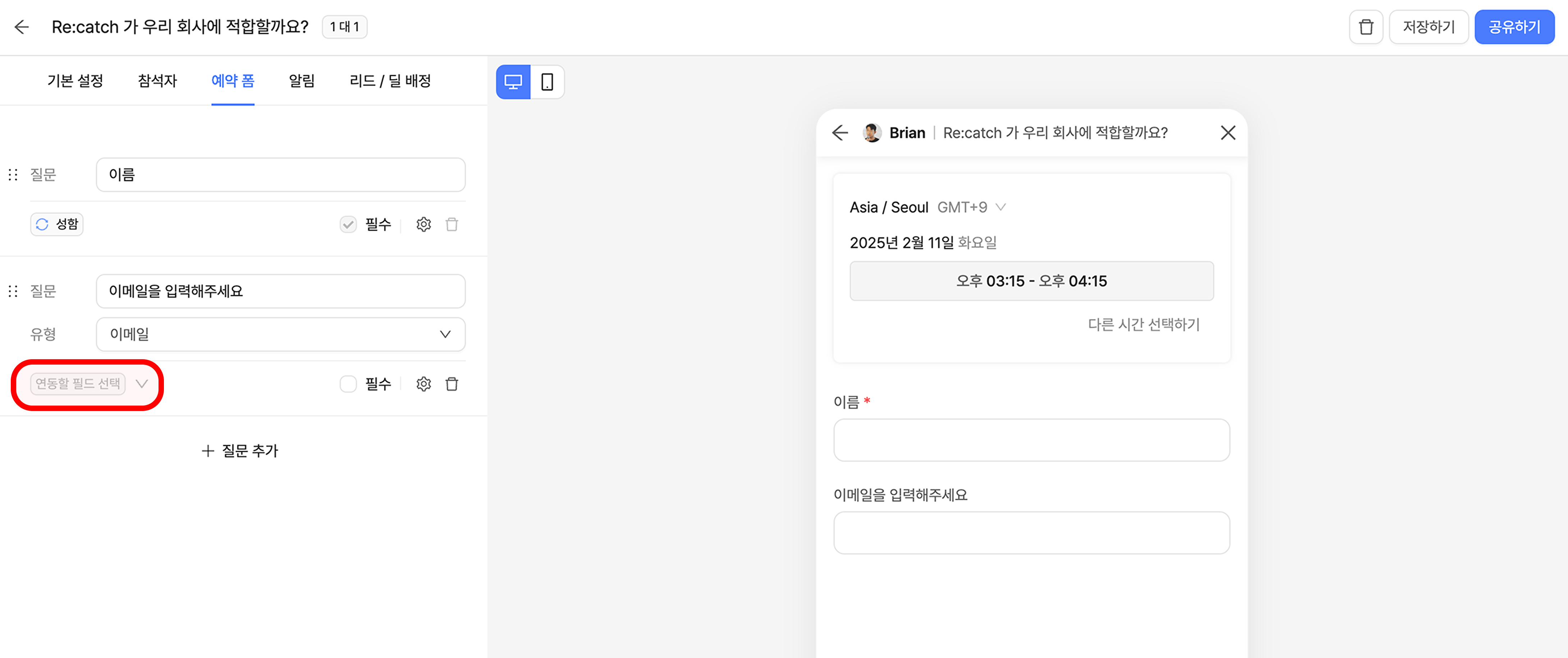The height and width of the screenshot is (658, 1568).
Task: Click the back arrow beside the page title
Action: pos(22,27)
